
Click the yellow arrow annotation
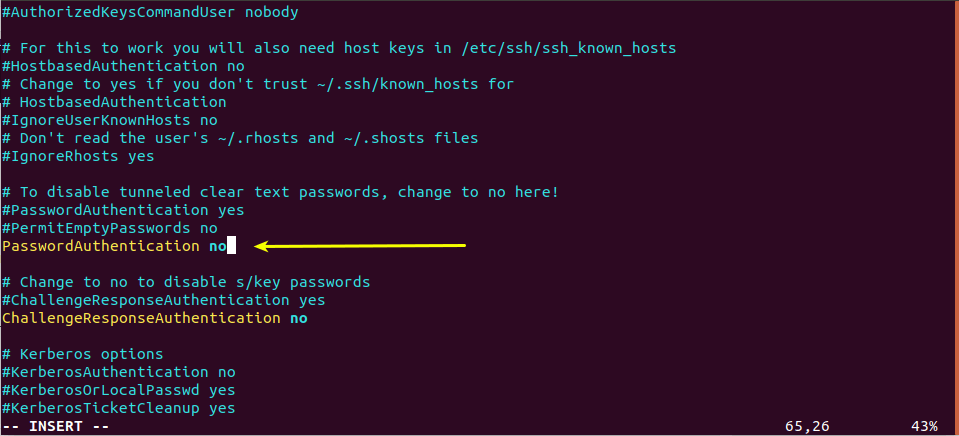pyautogui.click(x=360, y=246)
